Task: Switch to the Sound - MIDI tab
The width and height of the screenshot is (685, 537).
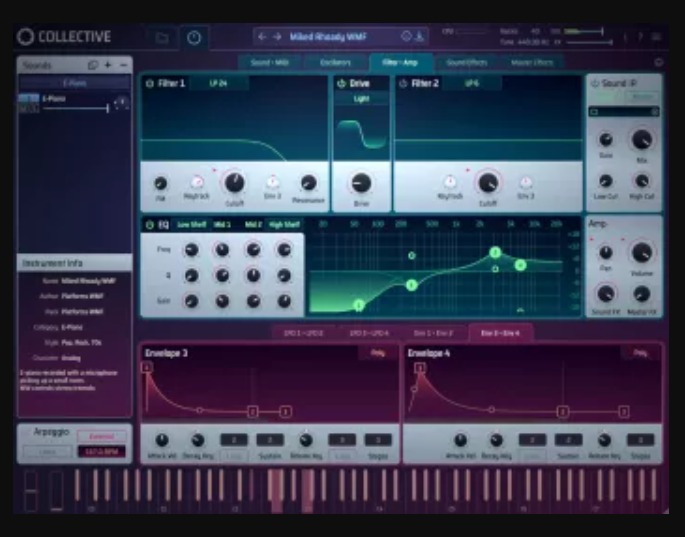Action: [270, 62]
